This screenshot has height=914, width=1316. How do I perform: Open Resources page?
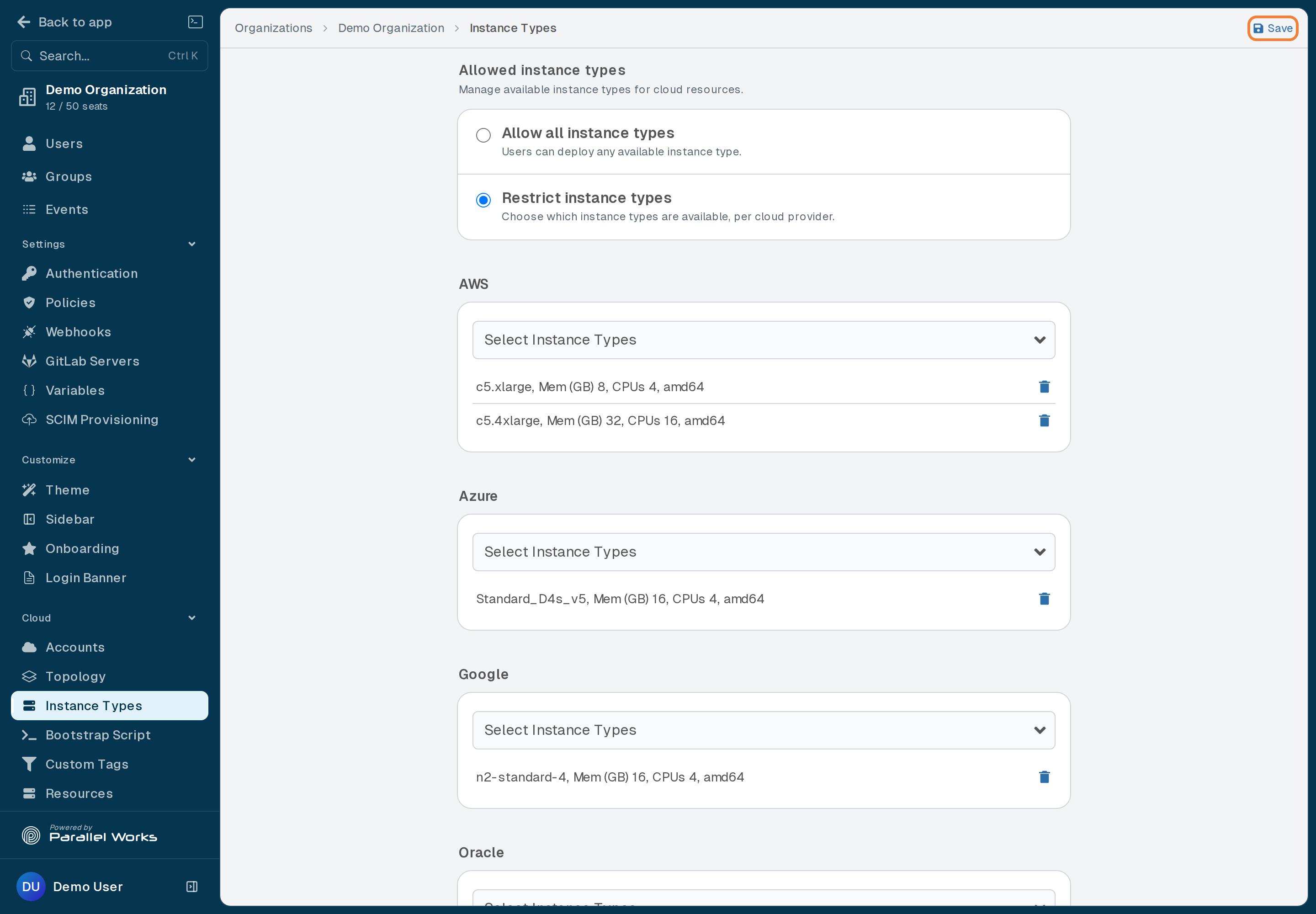[x=109, y=793]
